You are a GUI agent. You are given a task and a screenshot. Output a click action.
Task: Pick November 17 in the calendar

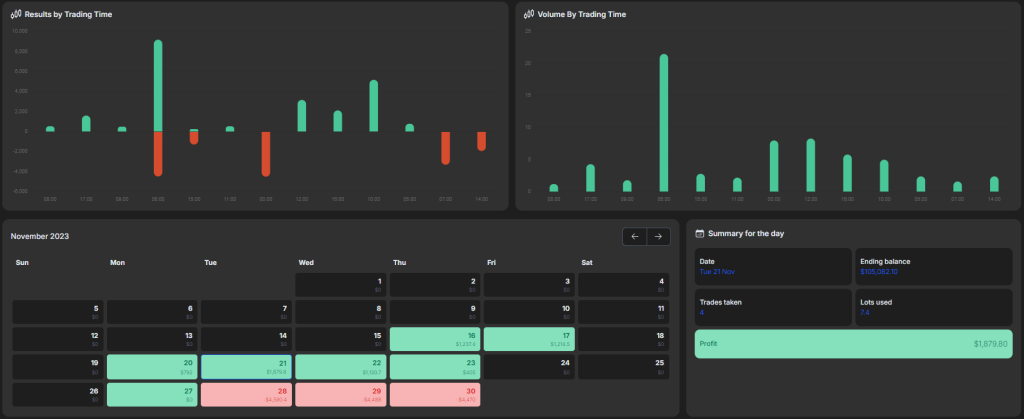coord(529,339)
